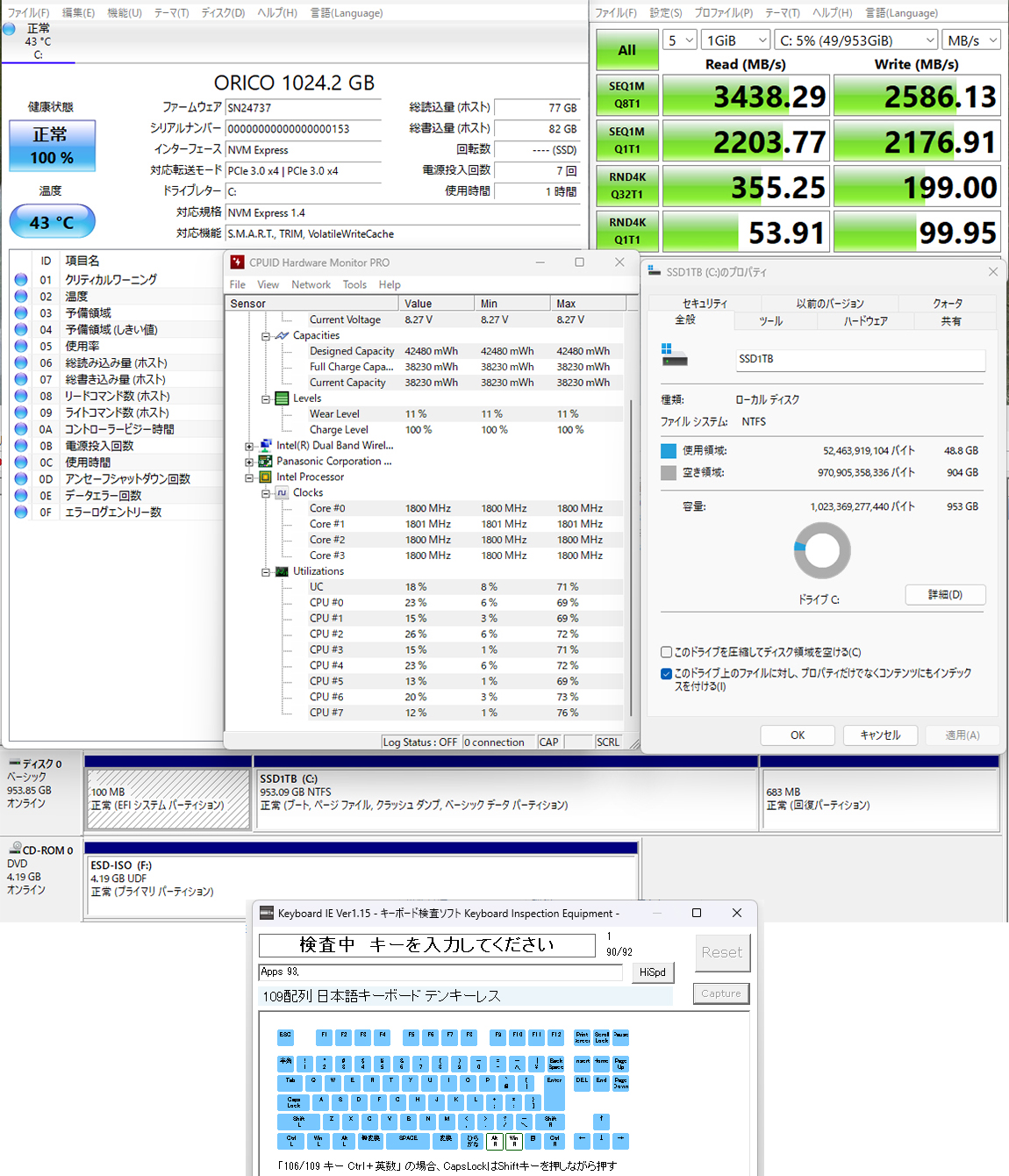Open the test size 1GiB dropdown
Image resolution: width=1009 pixels, height=1176 pixels.
[736, 40]
